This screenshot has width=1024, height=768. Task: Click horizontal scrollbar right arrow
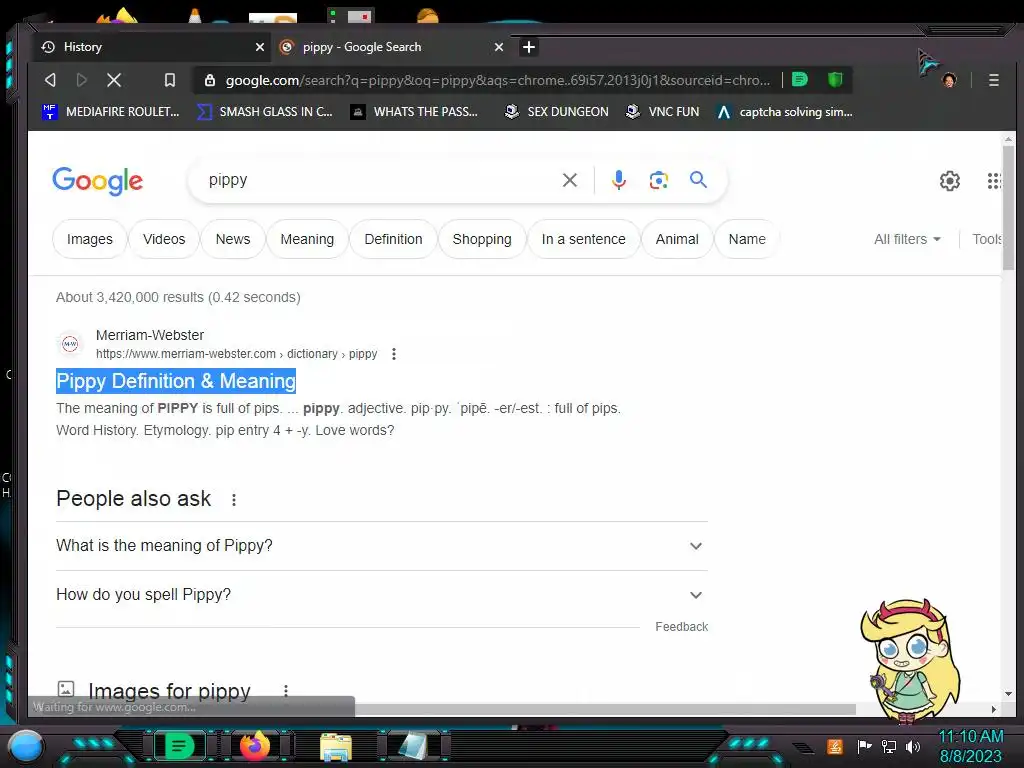994,709
